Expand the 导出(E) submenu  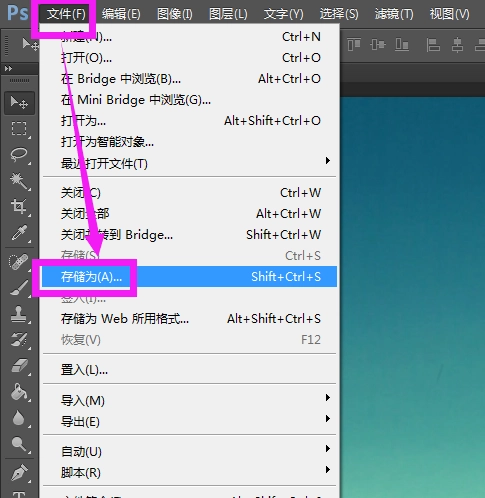coord(189,422)
